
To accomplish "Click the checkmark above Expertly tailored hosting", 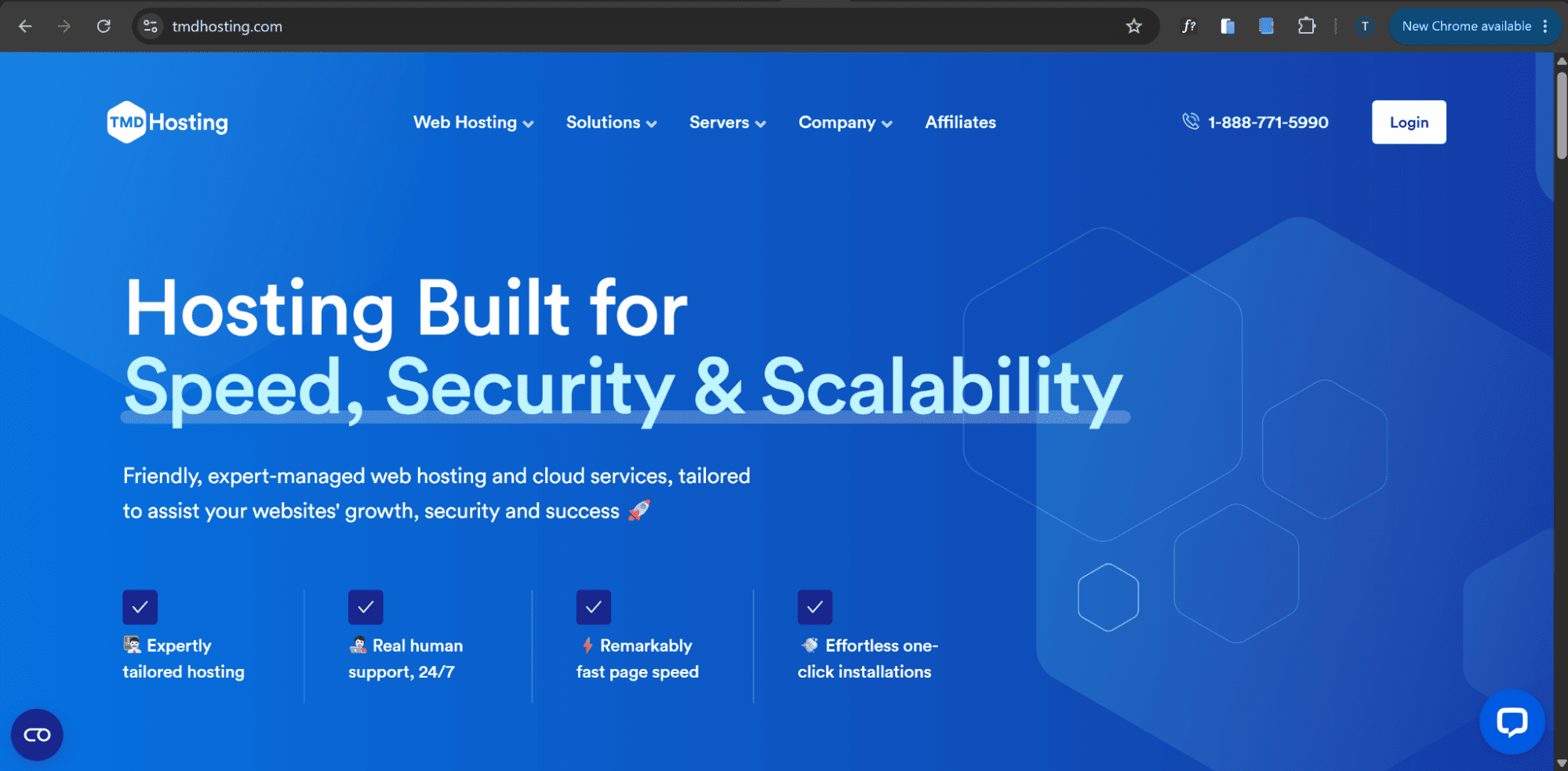I will (x=140, y=607).
